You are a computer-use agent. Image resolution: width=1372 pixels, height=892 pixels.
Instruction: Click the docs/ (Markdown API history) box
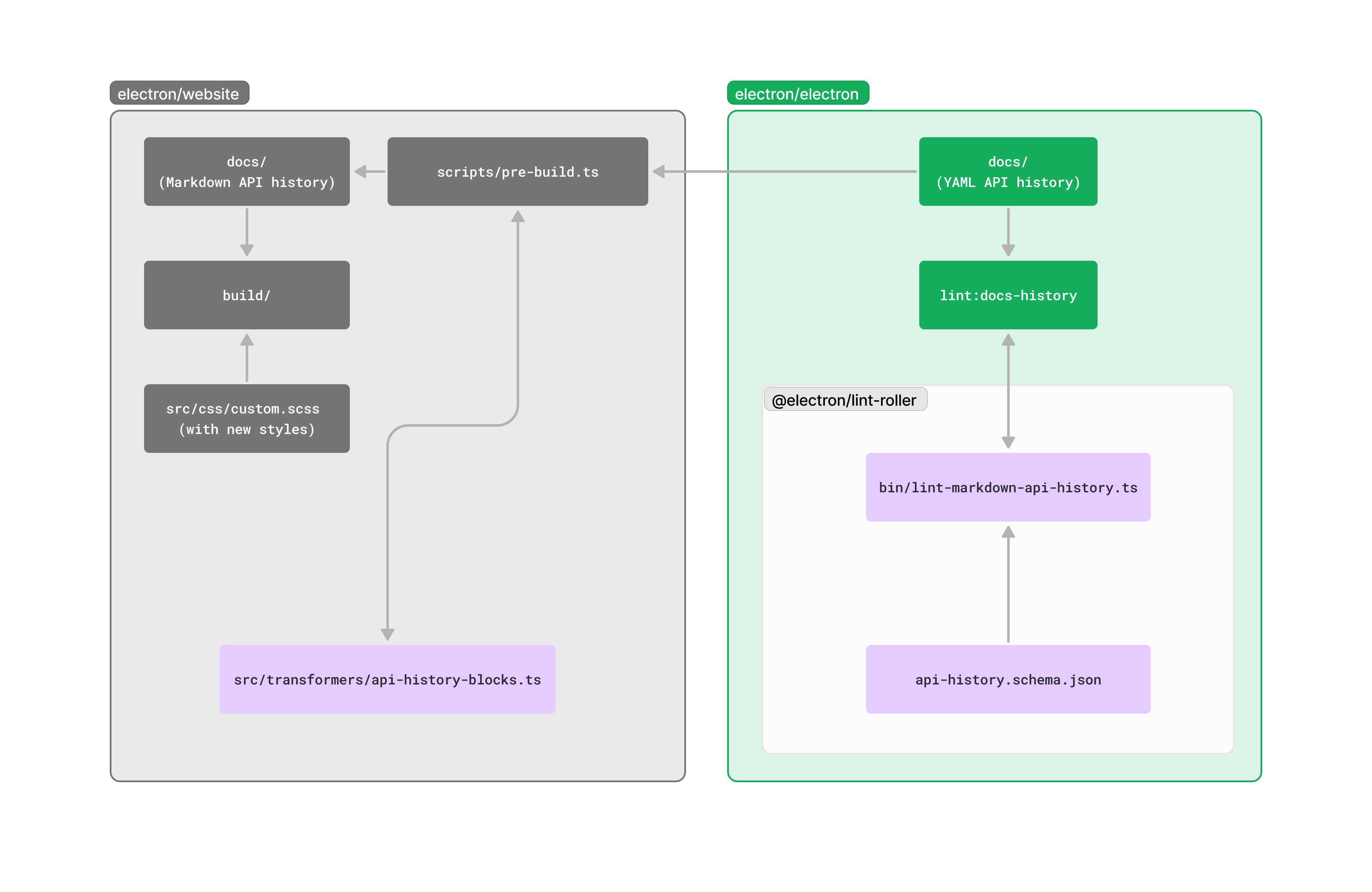247,171
